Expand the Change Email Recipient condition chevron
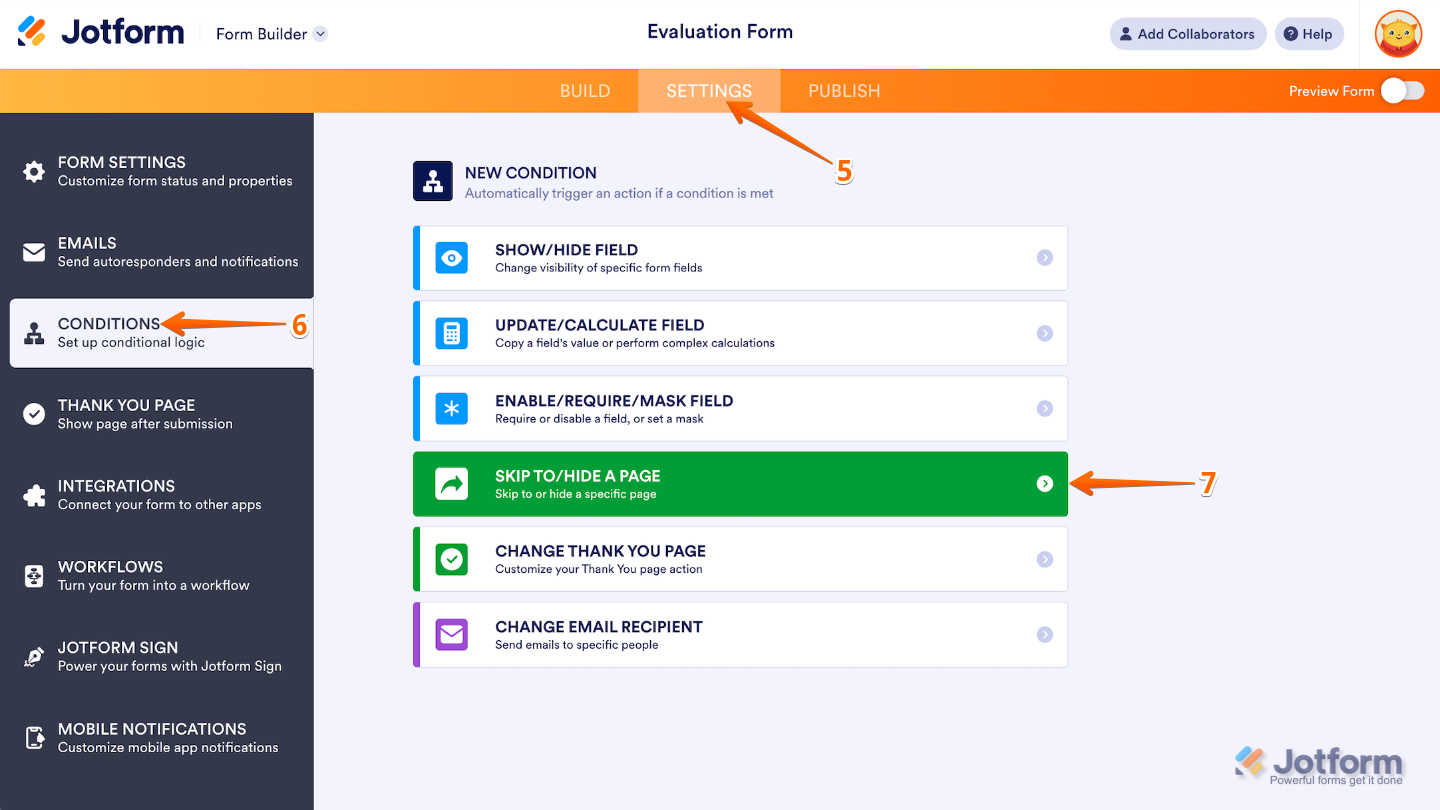Screen dimensions: 1440x810 [x=1046, y=634]
